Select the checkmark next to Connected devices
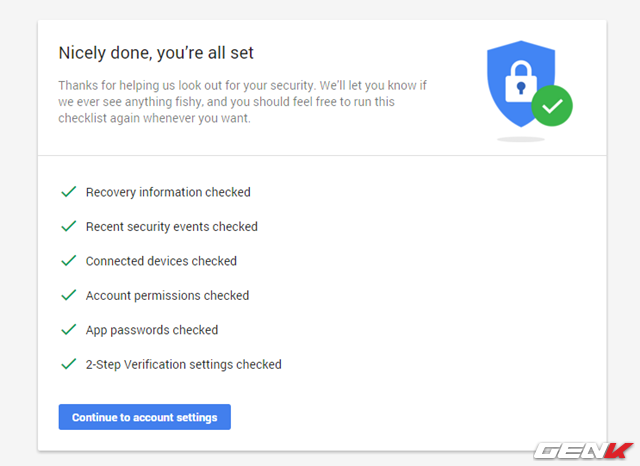The image size is (640, 466). click(68, 261)
